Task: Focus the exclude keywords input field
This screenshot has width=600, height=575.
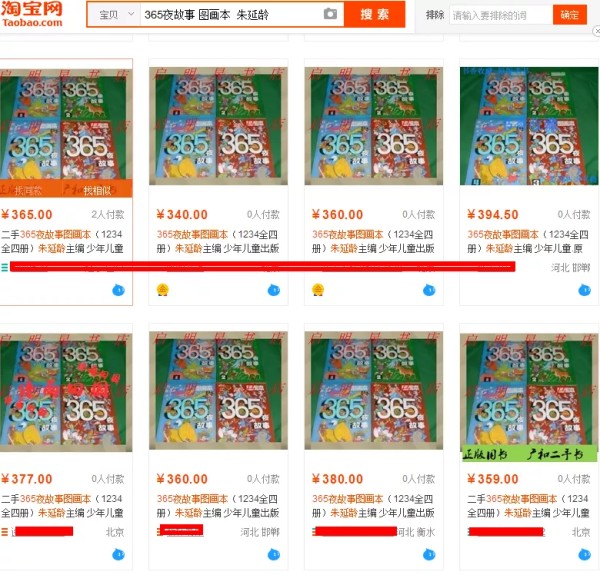Action: 501,15
